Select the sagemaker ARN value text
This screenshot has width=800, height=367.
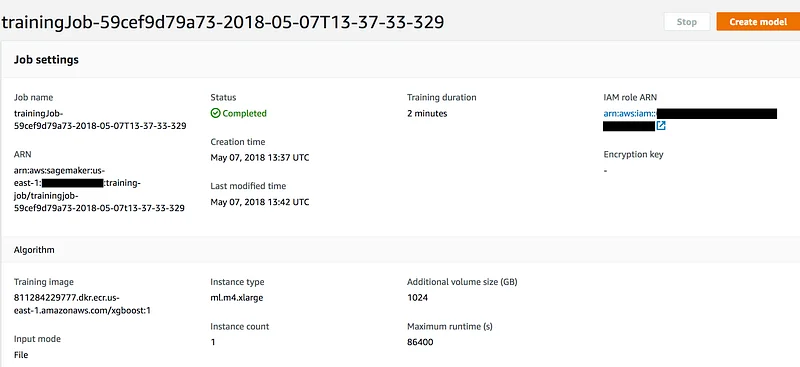click(x=99, y=189)
